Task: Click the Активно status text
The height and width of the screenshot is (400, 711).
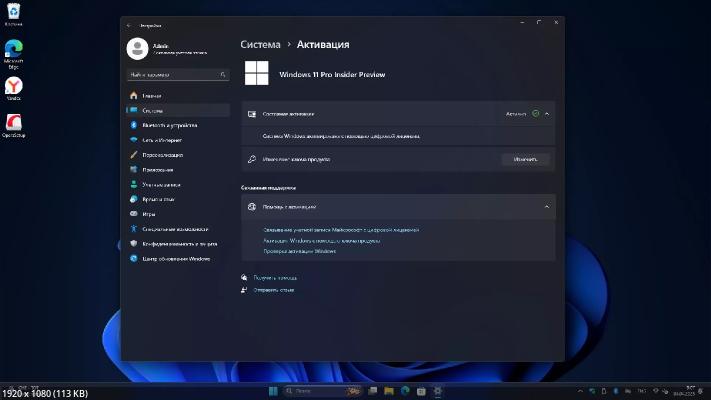Action: [x=516, y=114]
